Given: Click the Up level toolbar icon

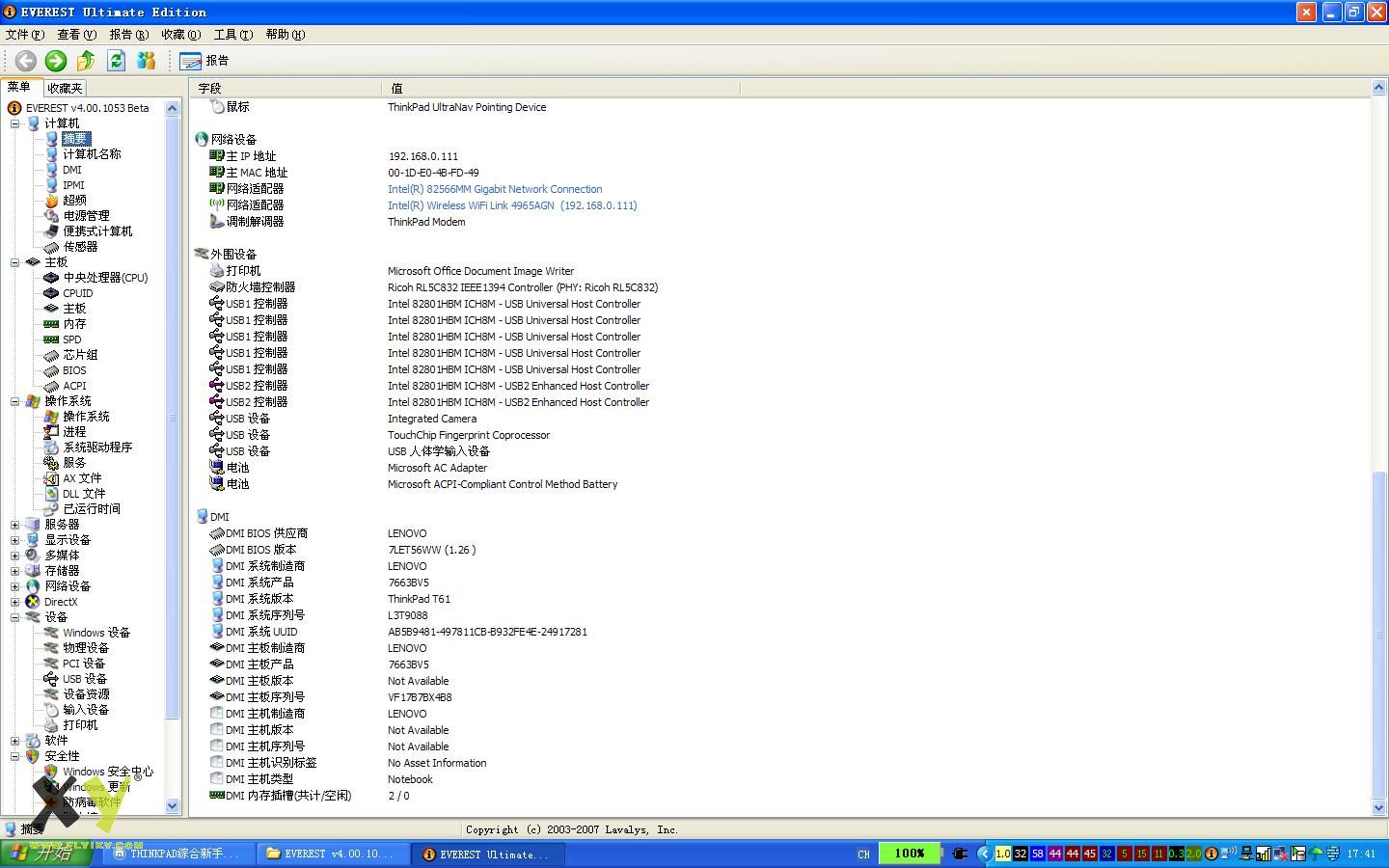Looking at the screenshot, I should pyautogui.click(x=86, y=61).
